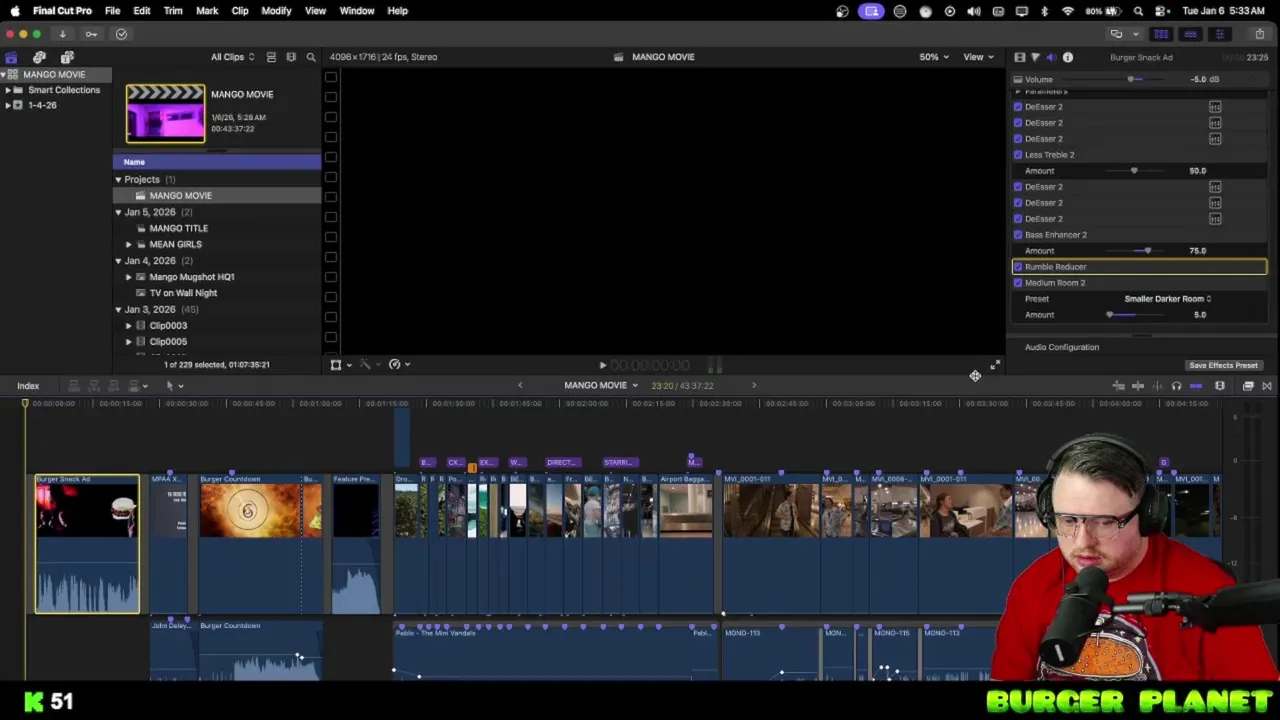1280x720 pixels.
Task: Open the All Clips filter dropdown
Action: pos(232,57)
